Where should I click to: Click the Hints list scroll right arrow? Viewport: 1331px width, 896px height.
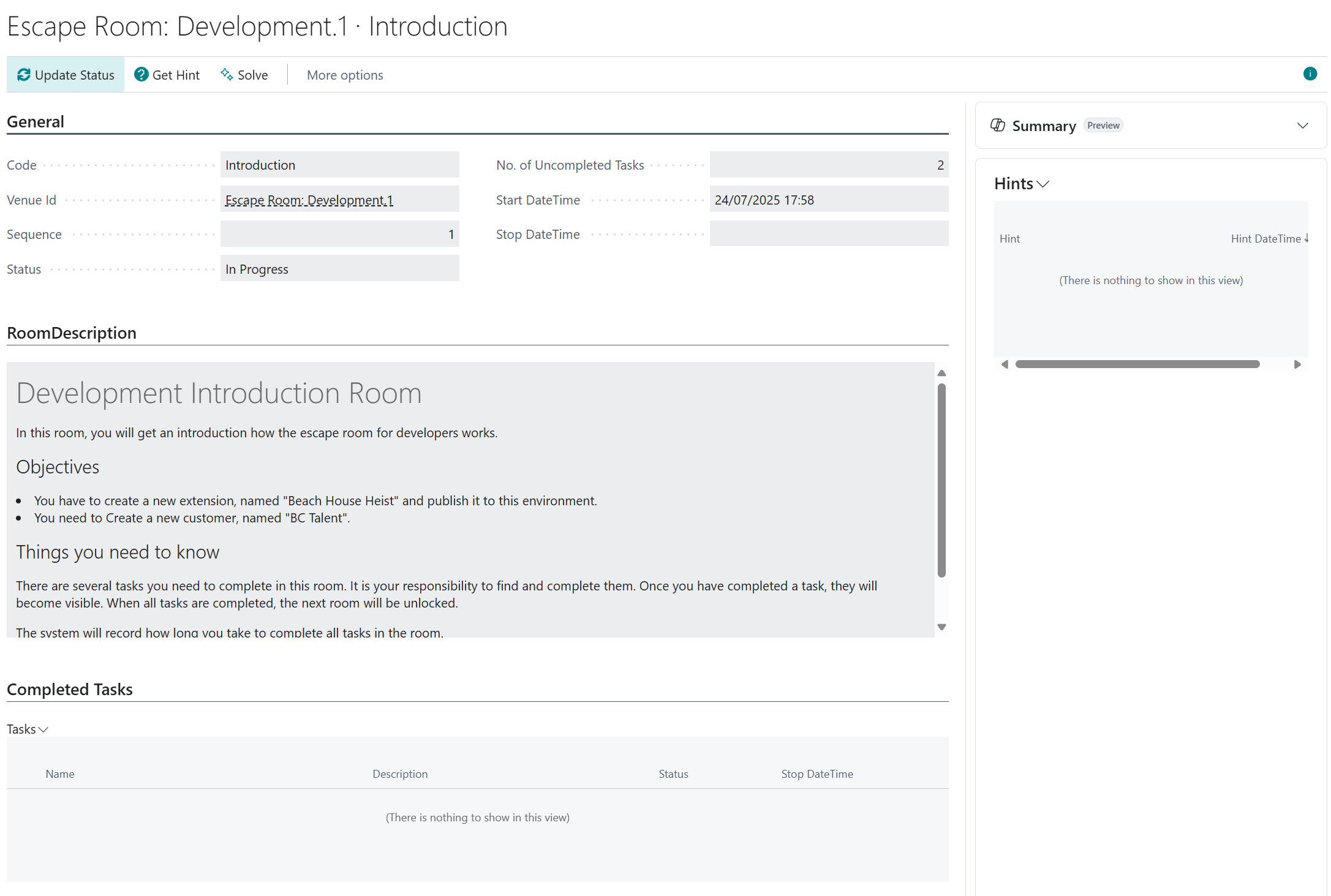click(1297, 364)
